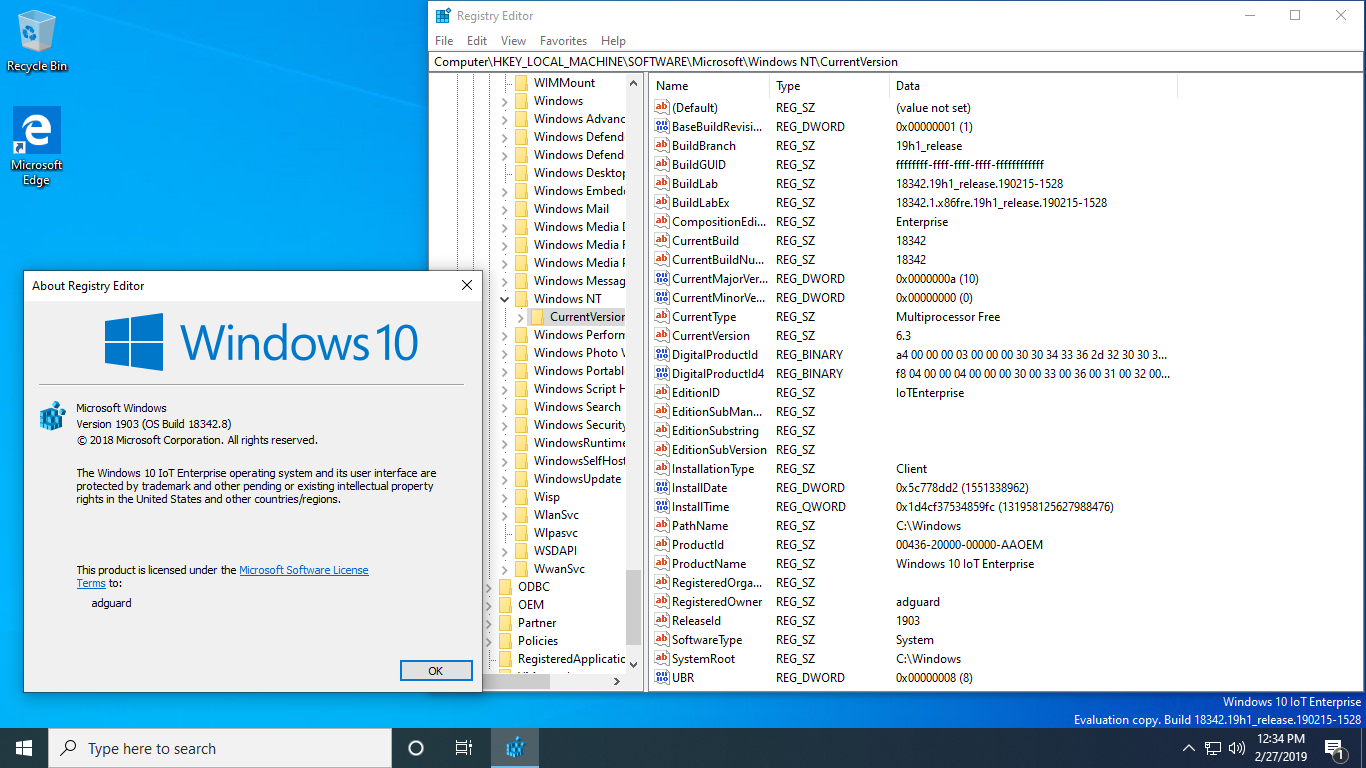The height and width of the screenshot is (768, 1366).
Task: Select the WindowsUpdate tree key
Action: coord(577,479)
